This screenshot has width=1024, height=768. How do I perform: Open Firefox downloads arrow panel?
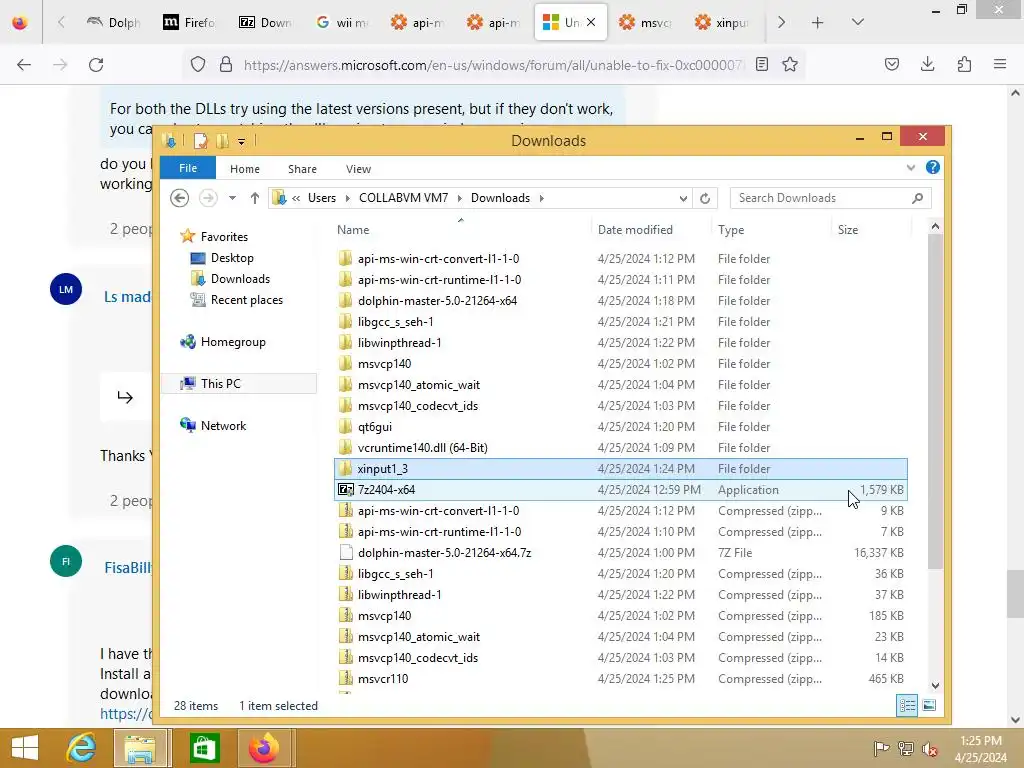click(x=927, y=65)
